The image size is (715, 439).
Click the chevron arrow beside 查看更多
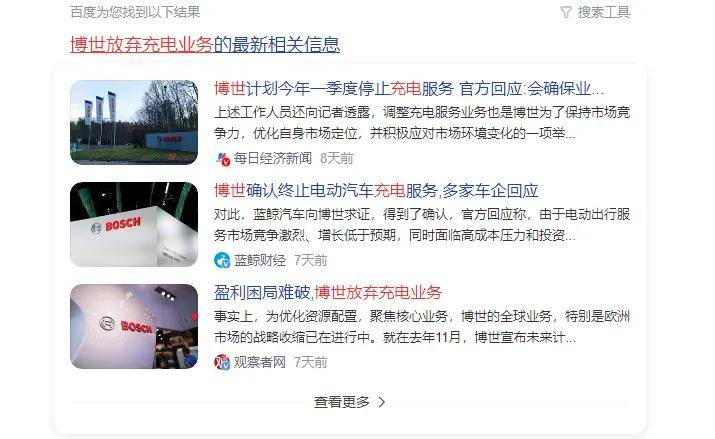(x=382, y=402)
